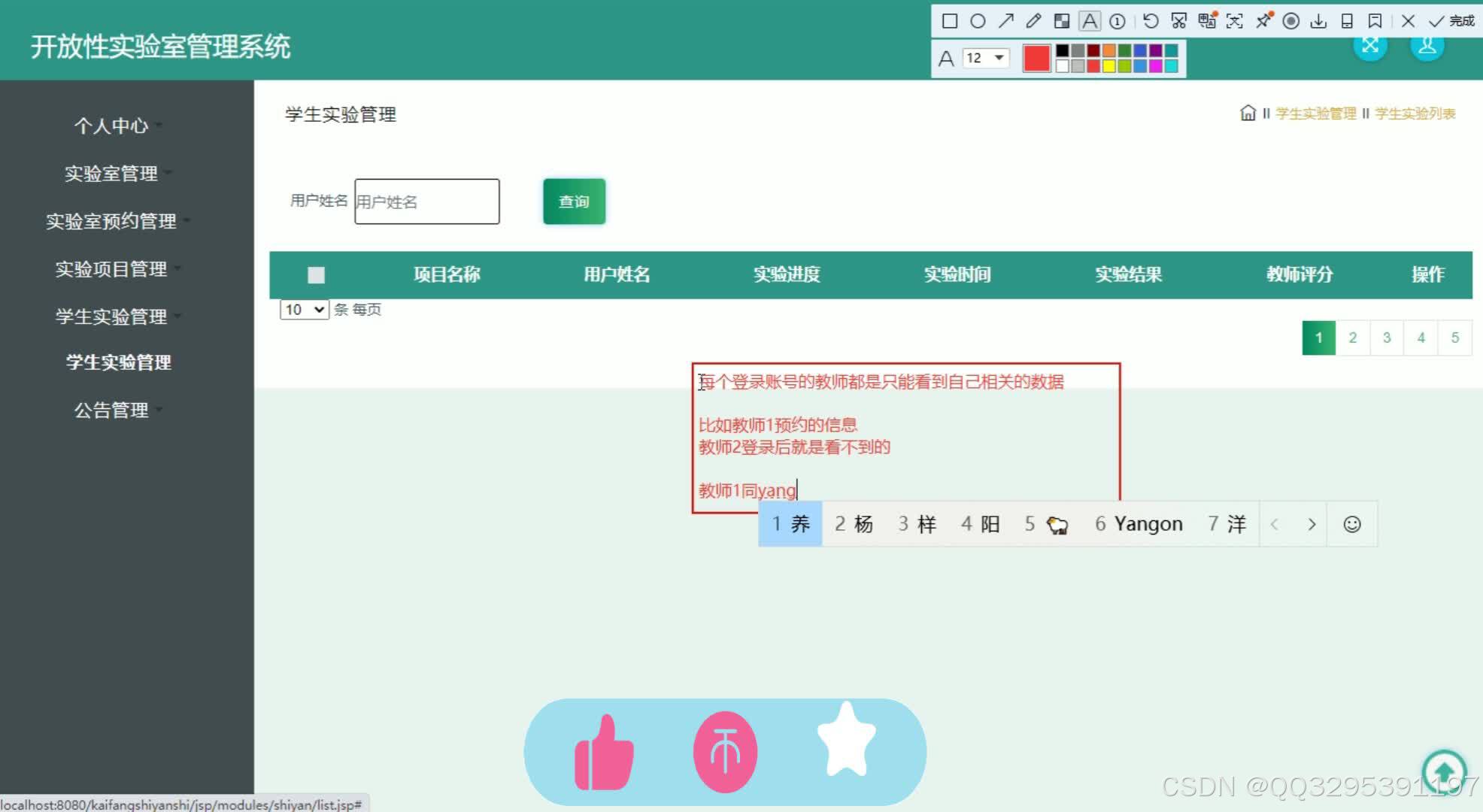Focus the 用户姓名 search input
Image resolution: width=1483 pixels, height=812 pixels.
pyautogui.click(x=427, y=201)
